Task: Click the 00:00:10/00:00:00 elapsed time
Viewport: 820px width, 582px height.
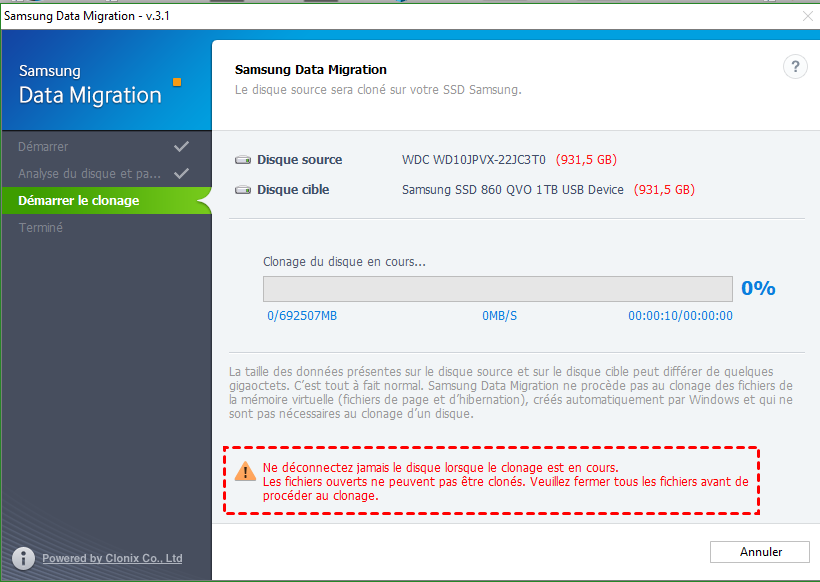Action: click(680, 316)
